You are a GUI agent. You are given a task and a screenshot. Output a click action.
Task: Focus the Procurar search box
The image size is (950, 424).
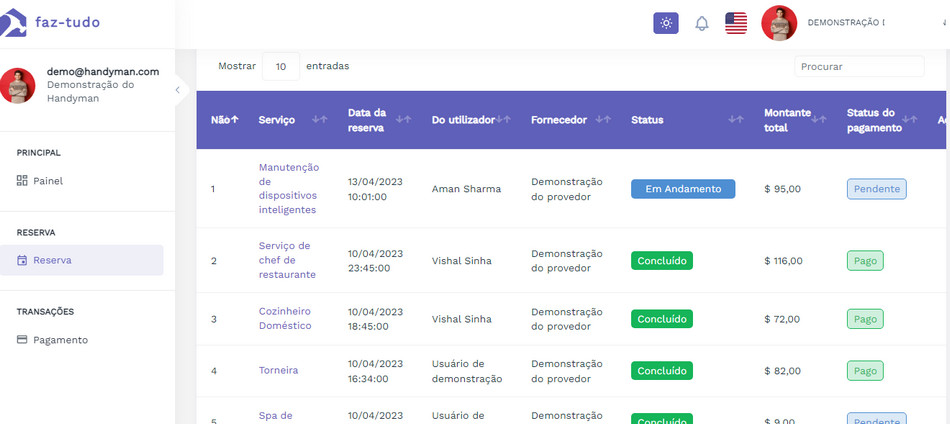859,67
